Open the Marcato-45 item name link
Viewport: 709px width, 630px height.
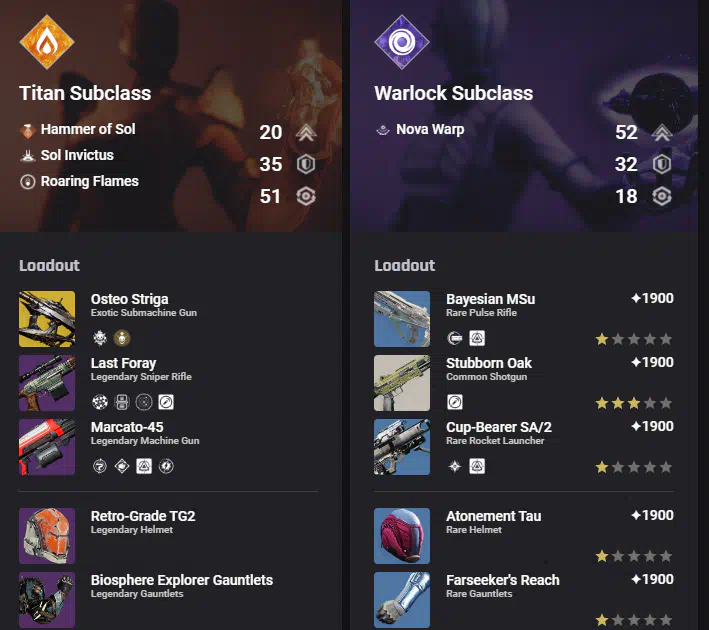click(x=127, y=427)
